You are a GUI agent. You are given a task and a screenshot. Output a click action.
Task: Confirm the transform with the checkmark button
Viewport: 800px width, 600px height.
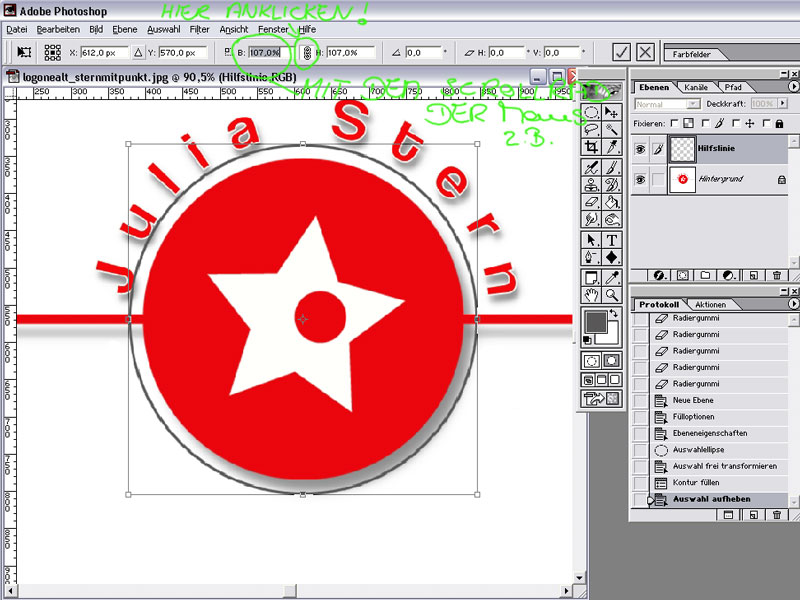coord(621,52)
